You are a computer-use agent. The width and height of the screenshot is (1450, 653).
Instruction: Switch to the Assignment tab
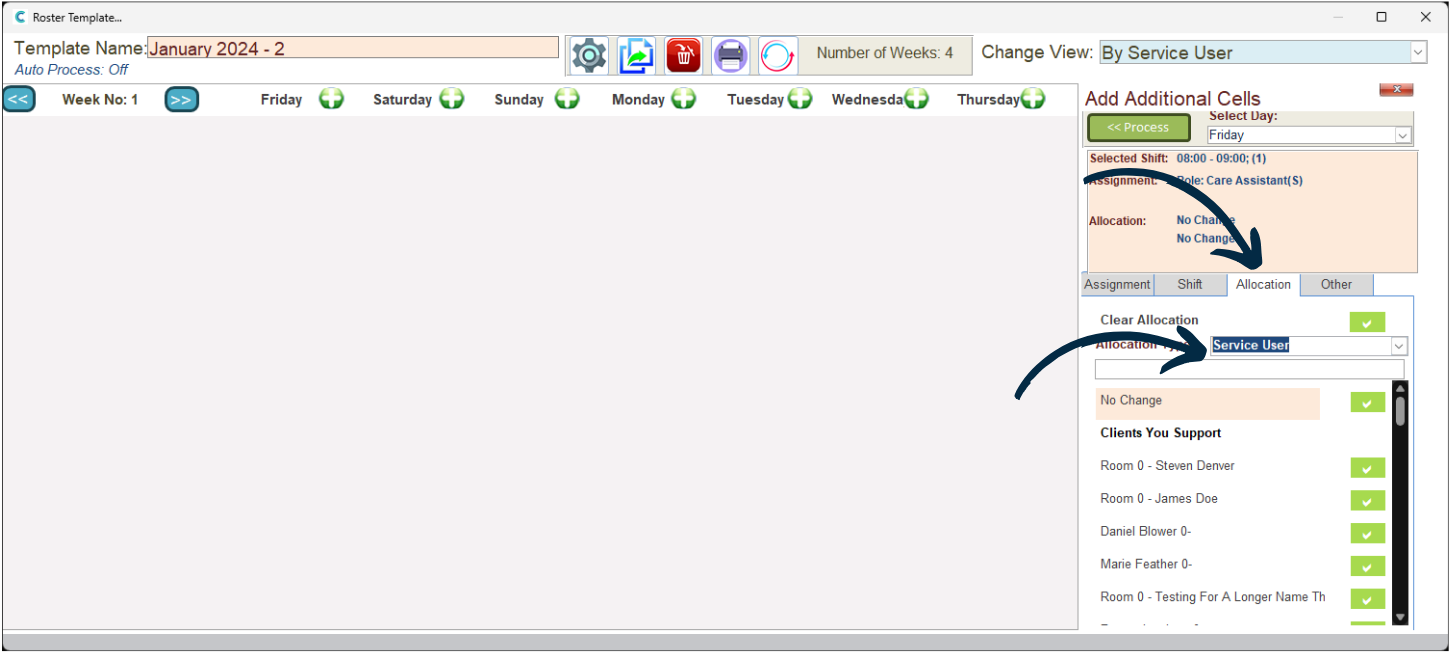pos(1117,285)
